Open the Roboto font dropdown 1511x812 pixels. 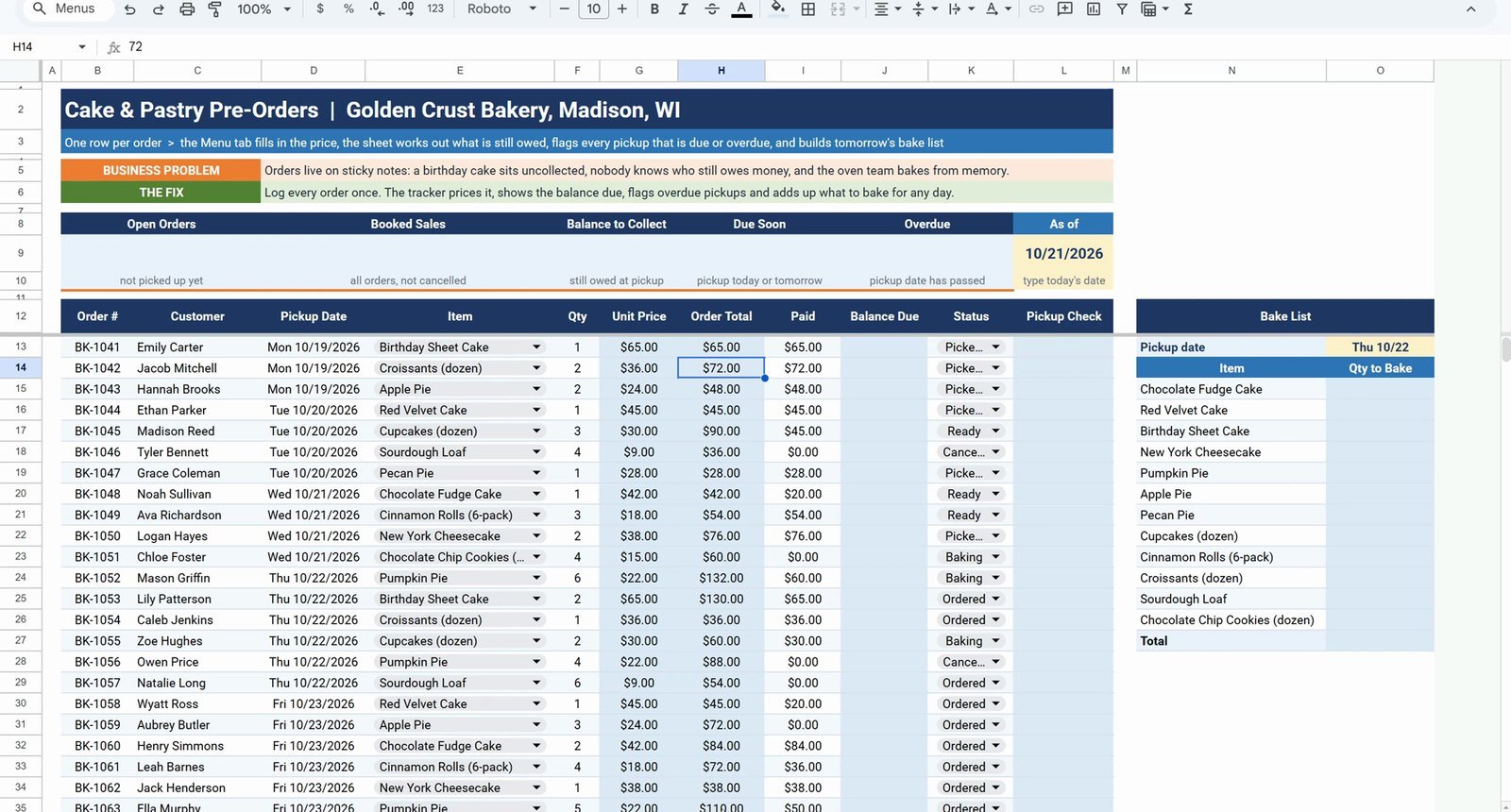tap(501, 9)
